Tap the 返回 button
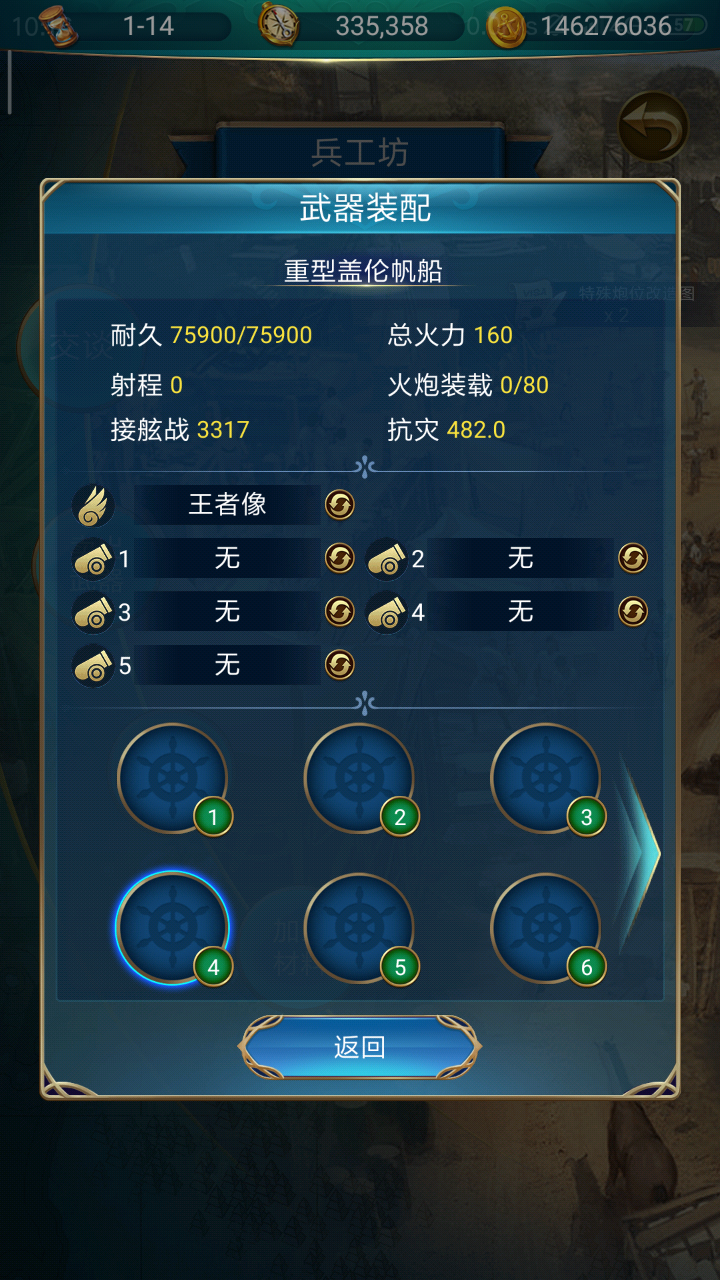Image resolution: width=720 pixels, height=1280 pixels. pos(360,1047)
